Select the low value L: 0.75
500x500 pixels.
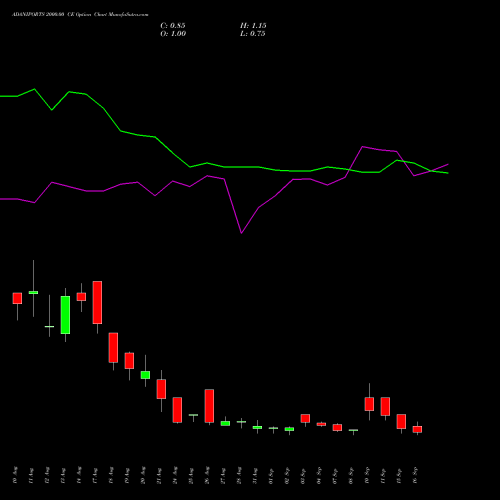tap(253, 34)
